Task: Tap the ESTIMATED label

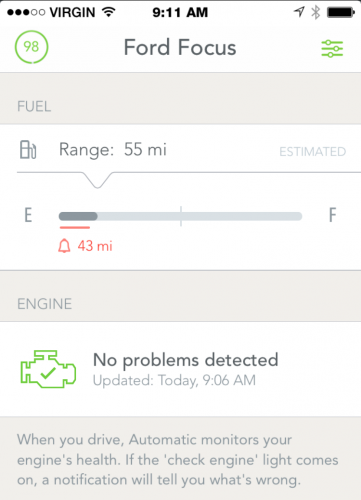Action: 313,152
